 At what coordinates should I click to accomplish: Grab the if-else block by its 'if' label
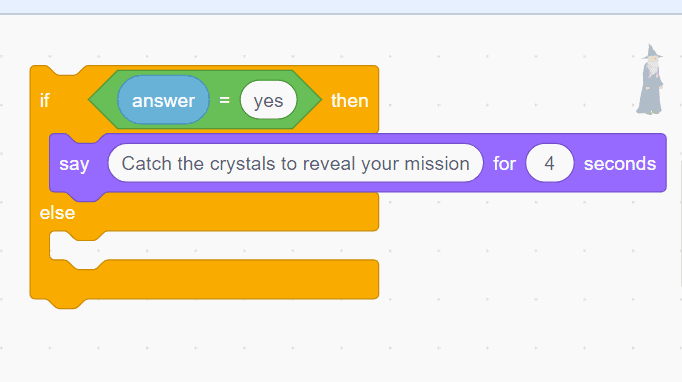pos(44,101)
